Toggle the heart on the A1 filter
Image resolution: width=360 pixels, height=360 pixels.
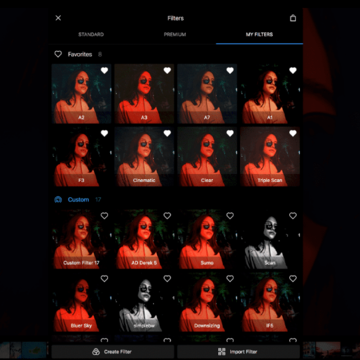[x=293, y=70]
